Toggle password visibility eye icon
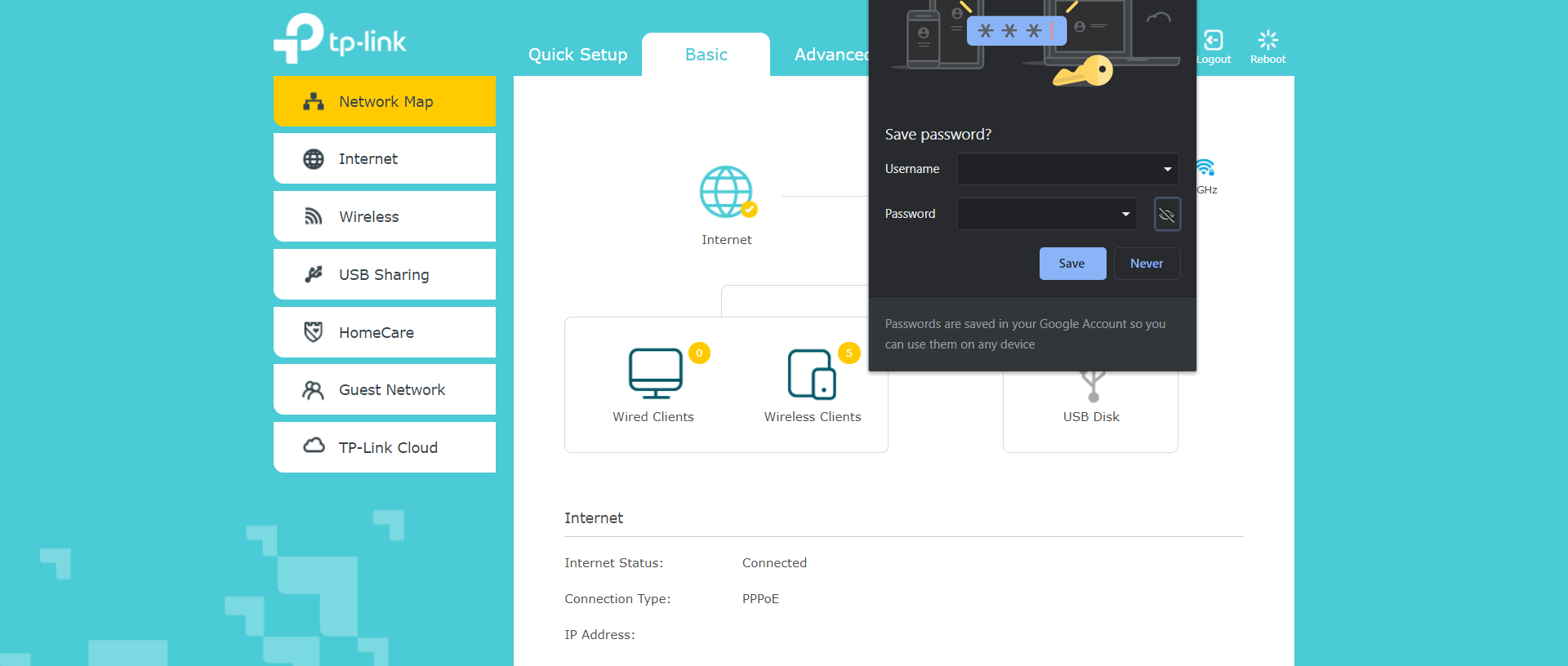The image size is (1568, 666). (1167, 215)
